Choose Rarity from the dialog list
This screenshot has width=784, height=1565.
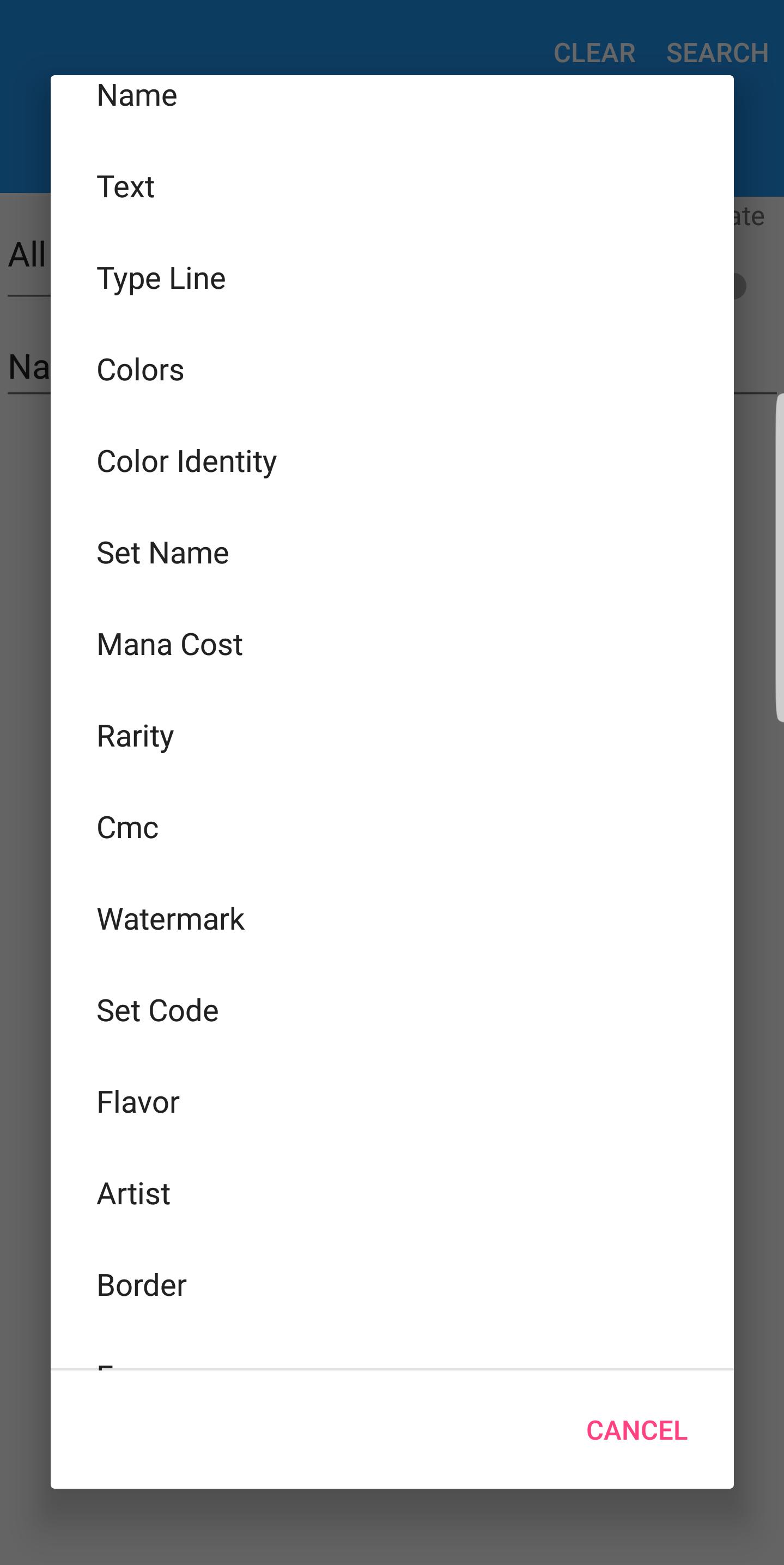click(136, 736)
